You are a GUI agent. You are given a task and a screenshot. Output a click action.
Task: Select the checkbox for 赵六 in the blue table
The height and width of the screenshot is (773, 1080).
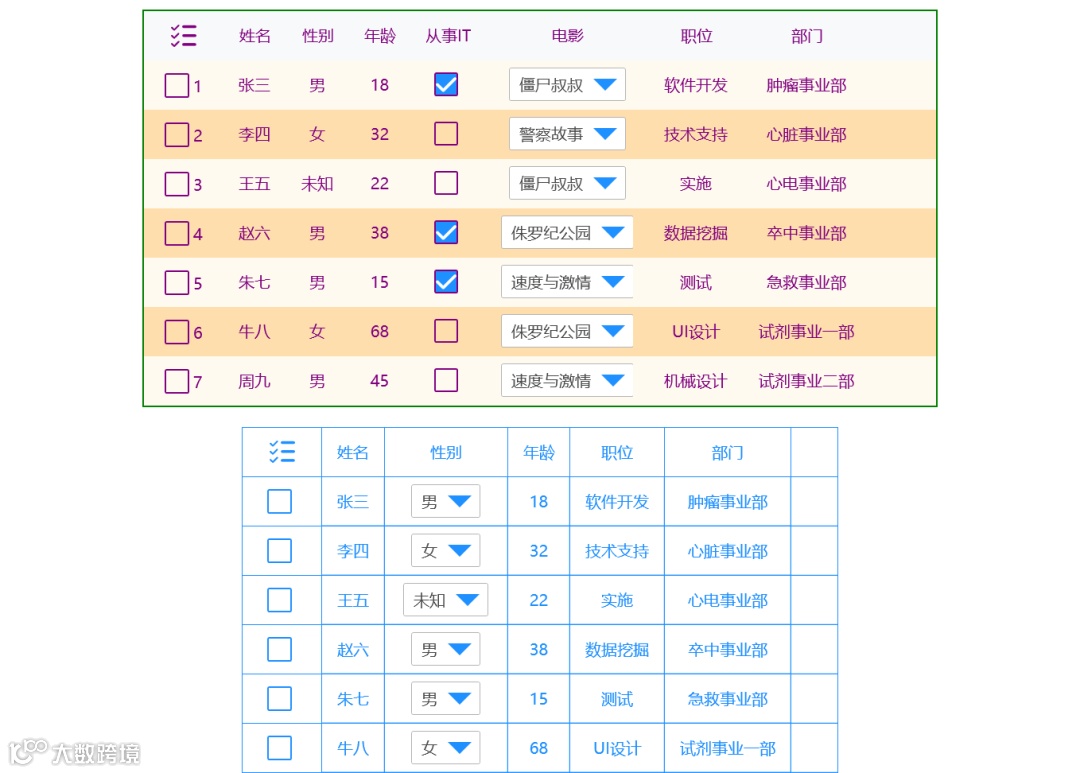279,649
